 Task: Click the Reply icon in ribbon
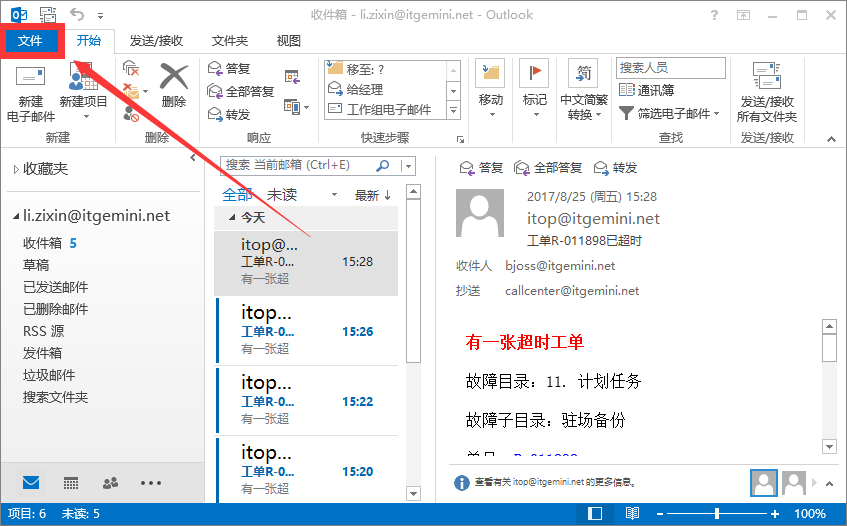[230, 68]
